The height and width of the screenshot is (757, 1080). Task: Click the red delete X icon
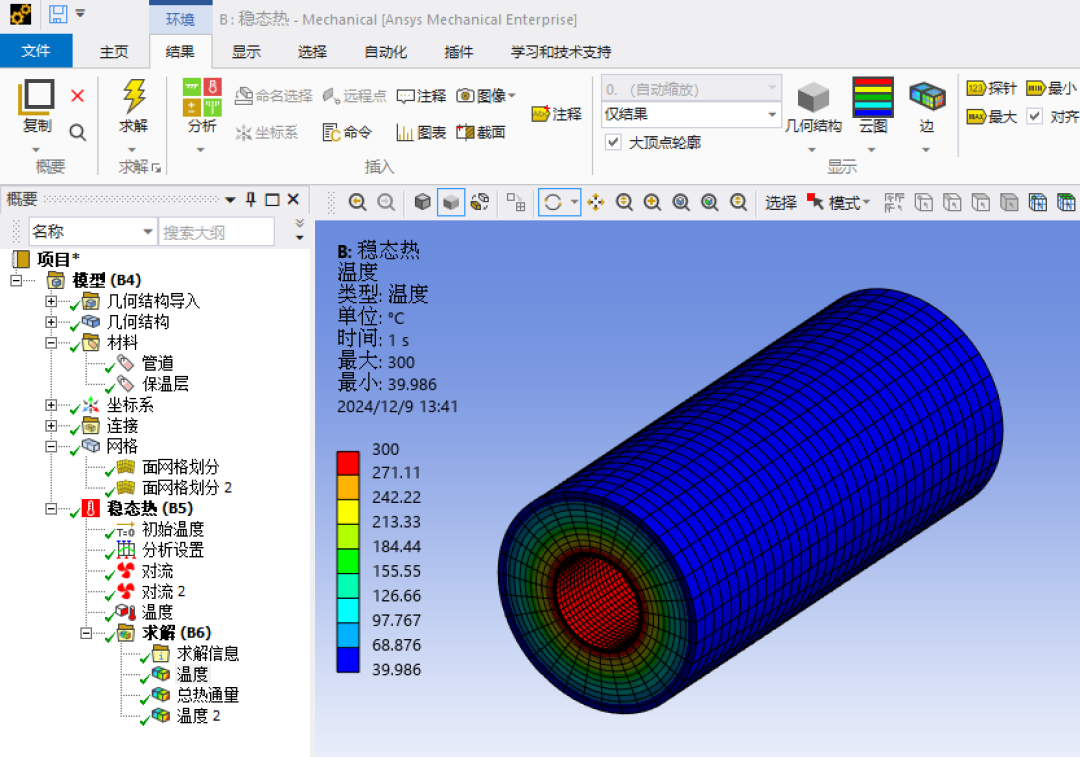coord(78,96)
